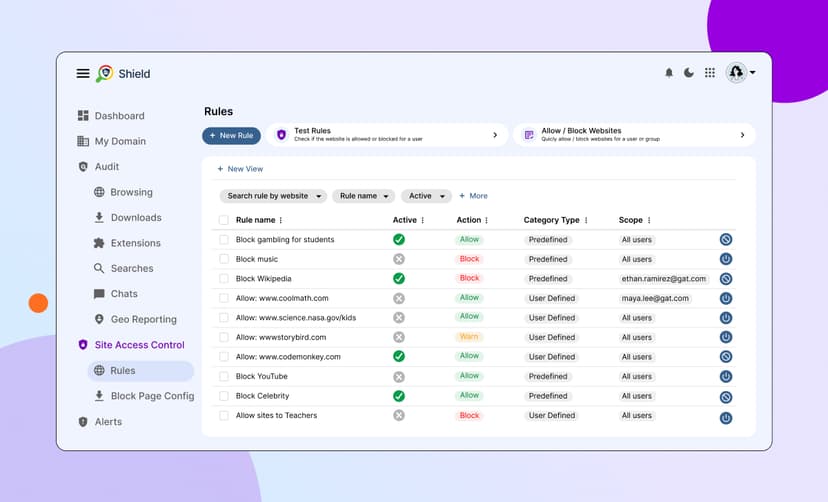Click the More filters link
The height and width of the screenshot is (502, 828).
473,196
